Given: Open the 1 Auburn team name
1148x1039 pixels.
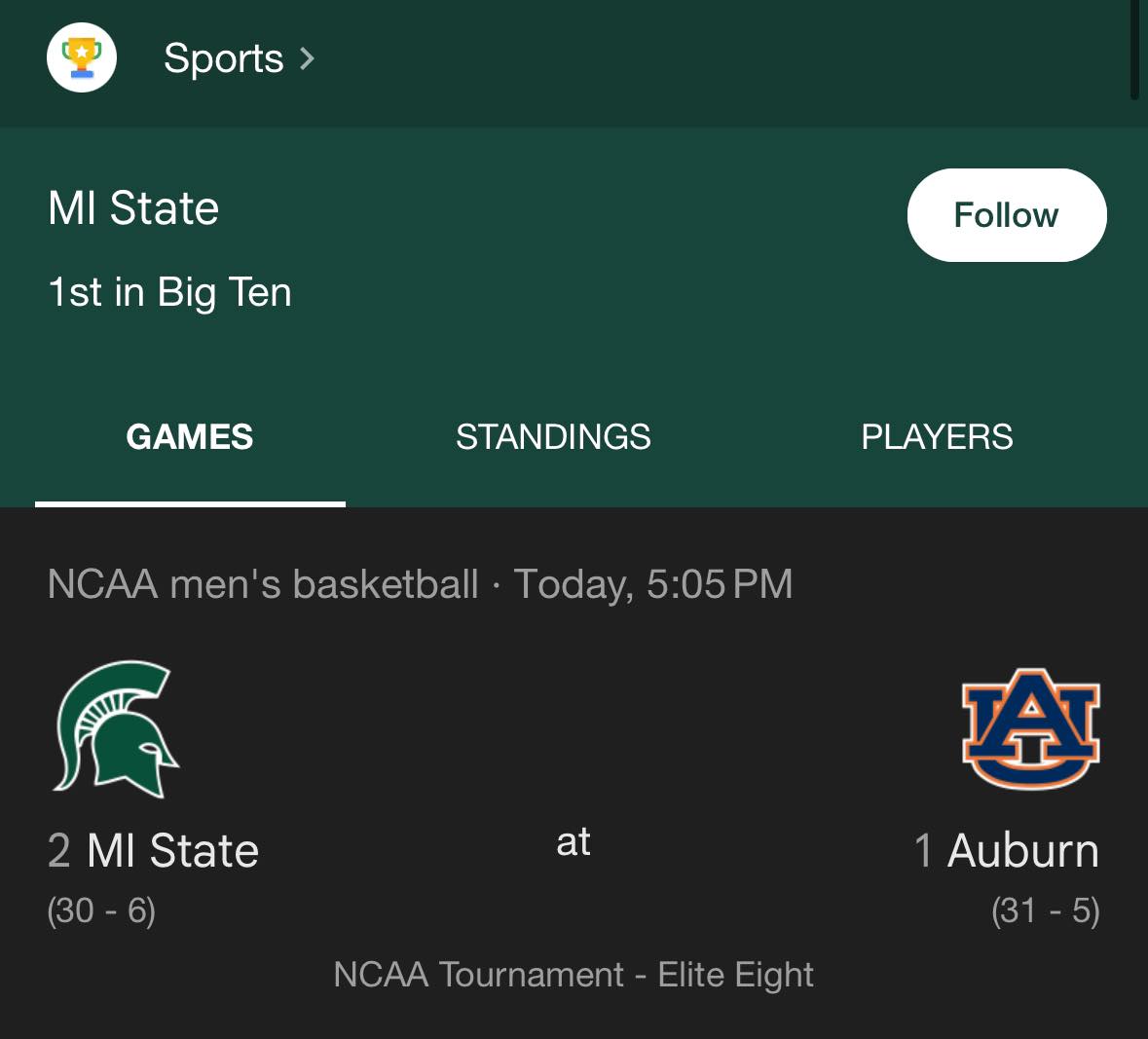Looking at the screenshot, I should tap(1006, 851).
